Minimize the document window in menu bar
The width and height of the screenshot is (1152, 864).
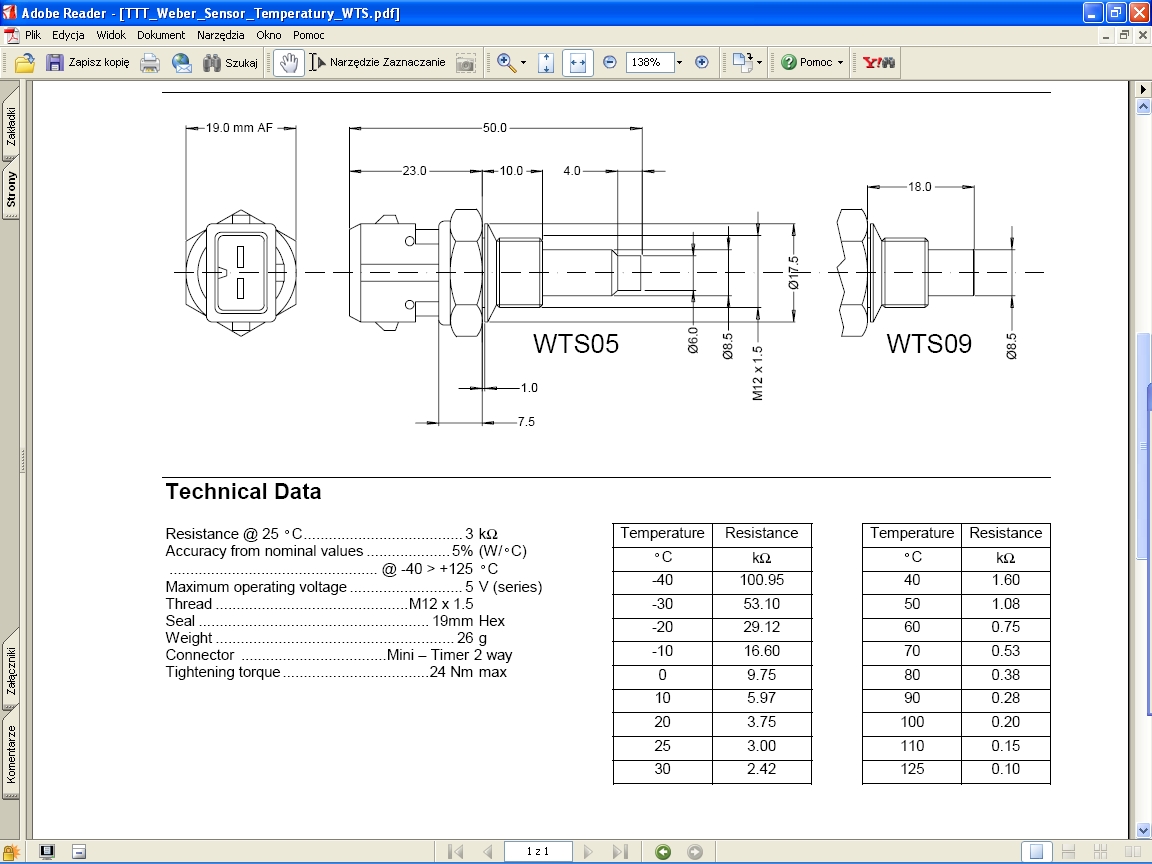[1107, 35]
